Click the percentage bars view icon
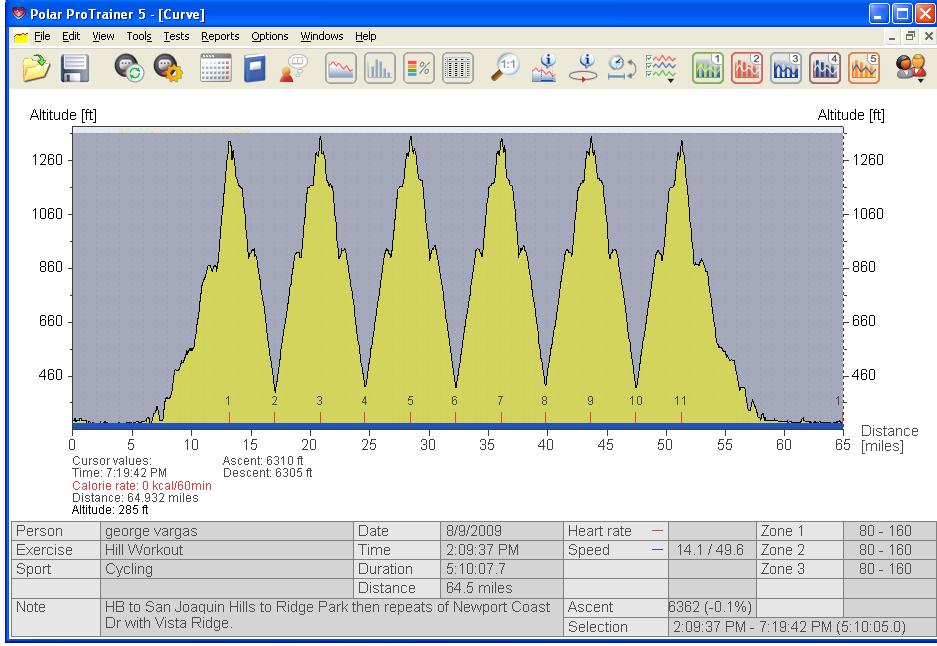937x646 pixels. pos(418,68)
